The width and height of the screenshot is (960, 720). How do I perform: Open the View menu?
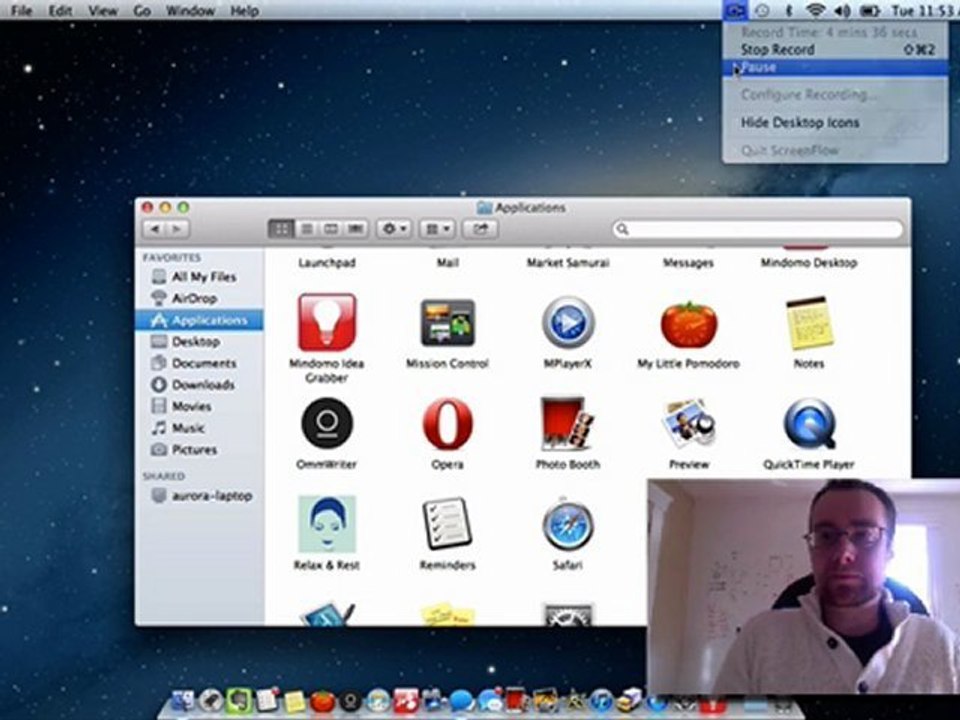click(102, 10)
